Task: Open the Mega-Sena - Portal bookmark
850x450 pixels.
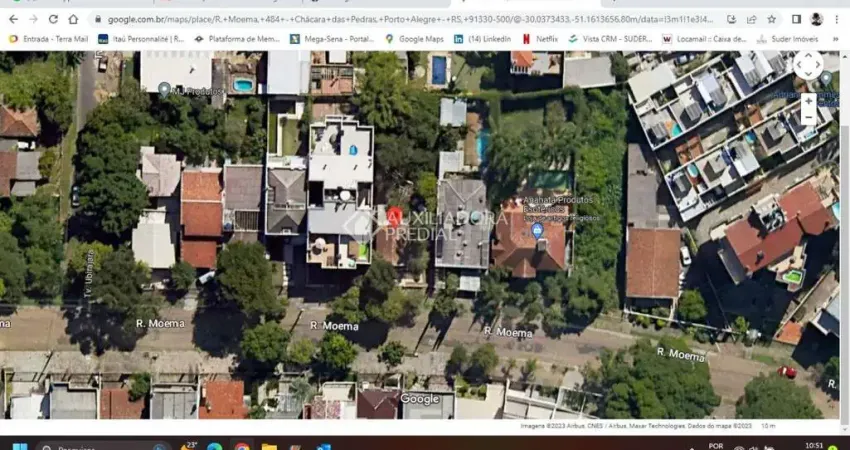Action: tap(332, 39)
